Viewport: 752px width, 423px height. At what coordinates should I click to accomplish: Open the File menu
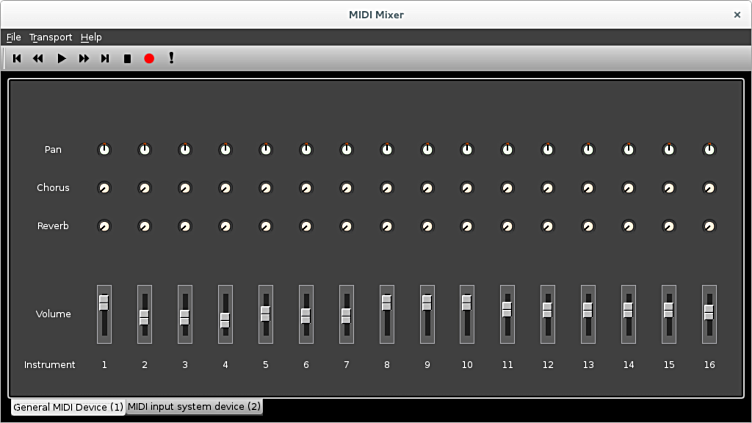click(x=14, y=37)
